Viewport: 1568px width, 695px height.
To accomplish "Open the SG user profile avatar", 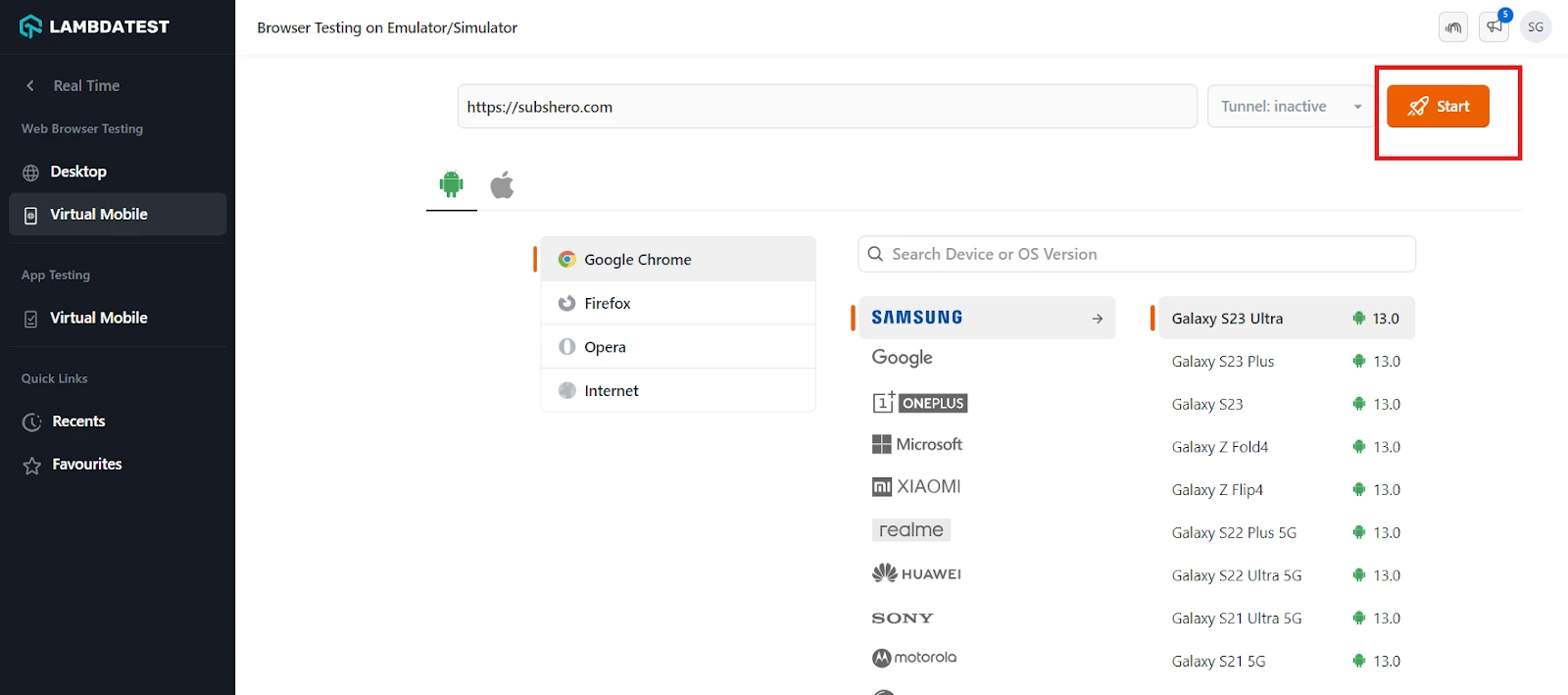I will pyautogui.click(x=1536, y=26).
